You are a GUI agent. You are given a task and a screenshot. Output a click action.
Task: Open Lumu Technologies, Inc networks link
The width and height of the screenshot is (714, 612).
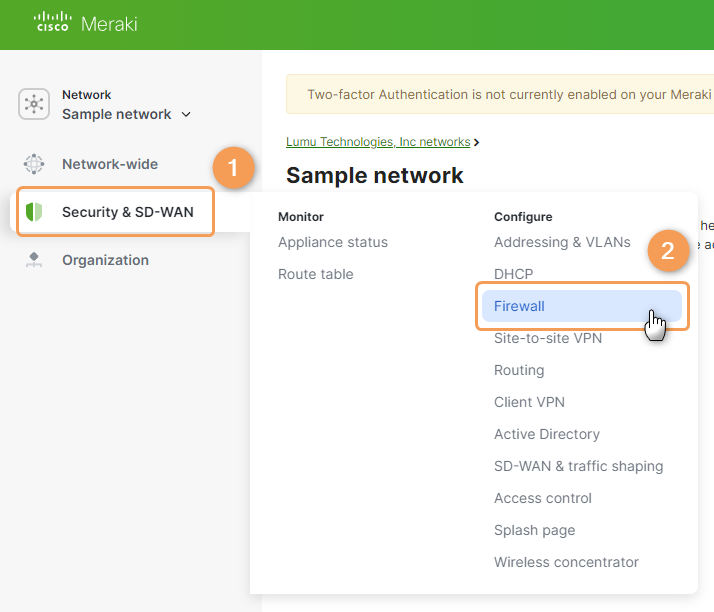378,142
